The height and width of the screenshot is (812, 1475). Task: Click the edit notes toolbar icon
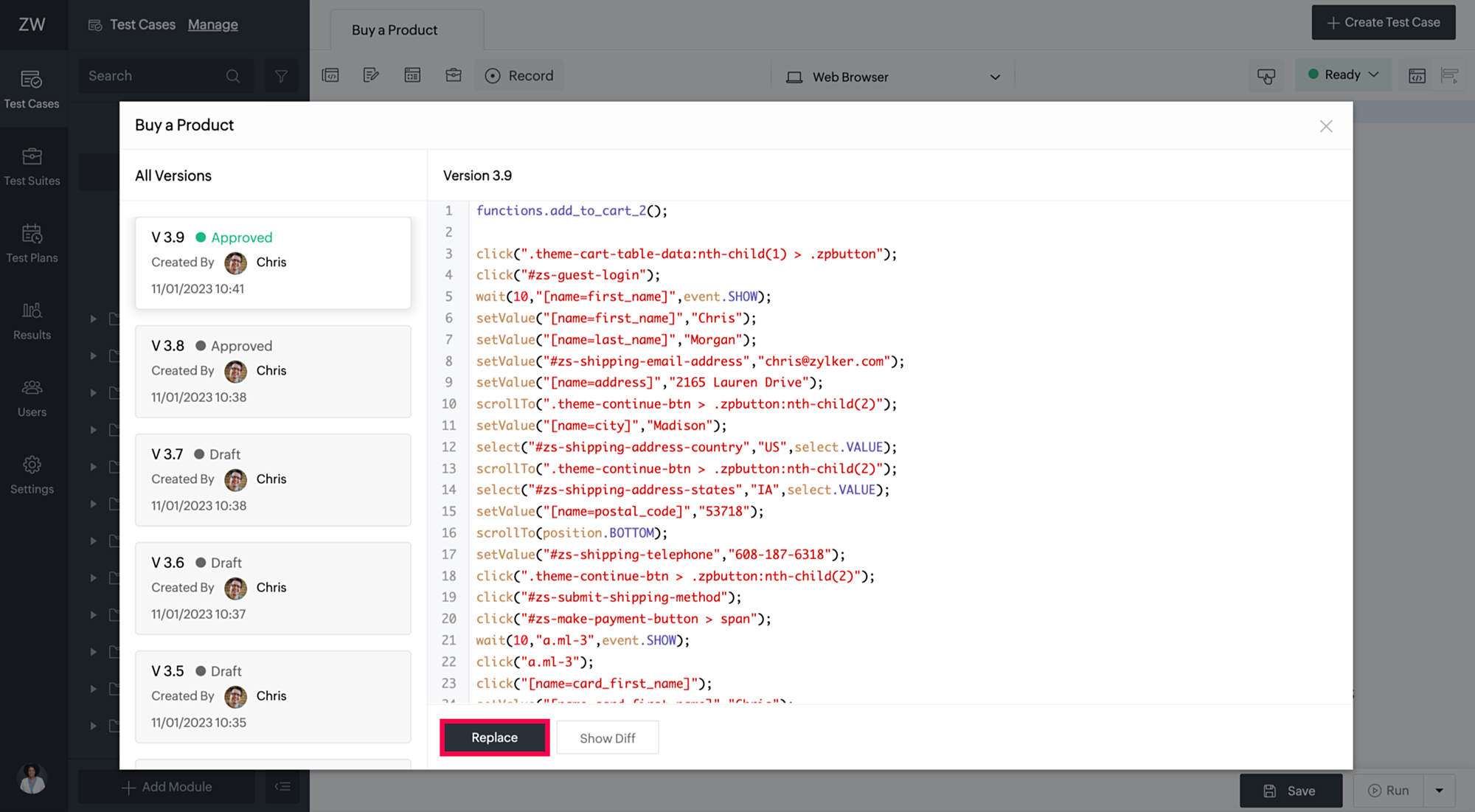371,75
